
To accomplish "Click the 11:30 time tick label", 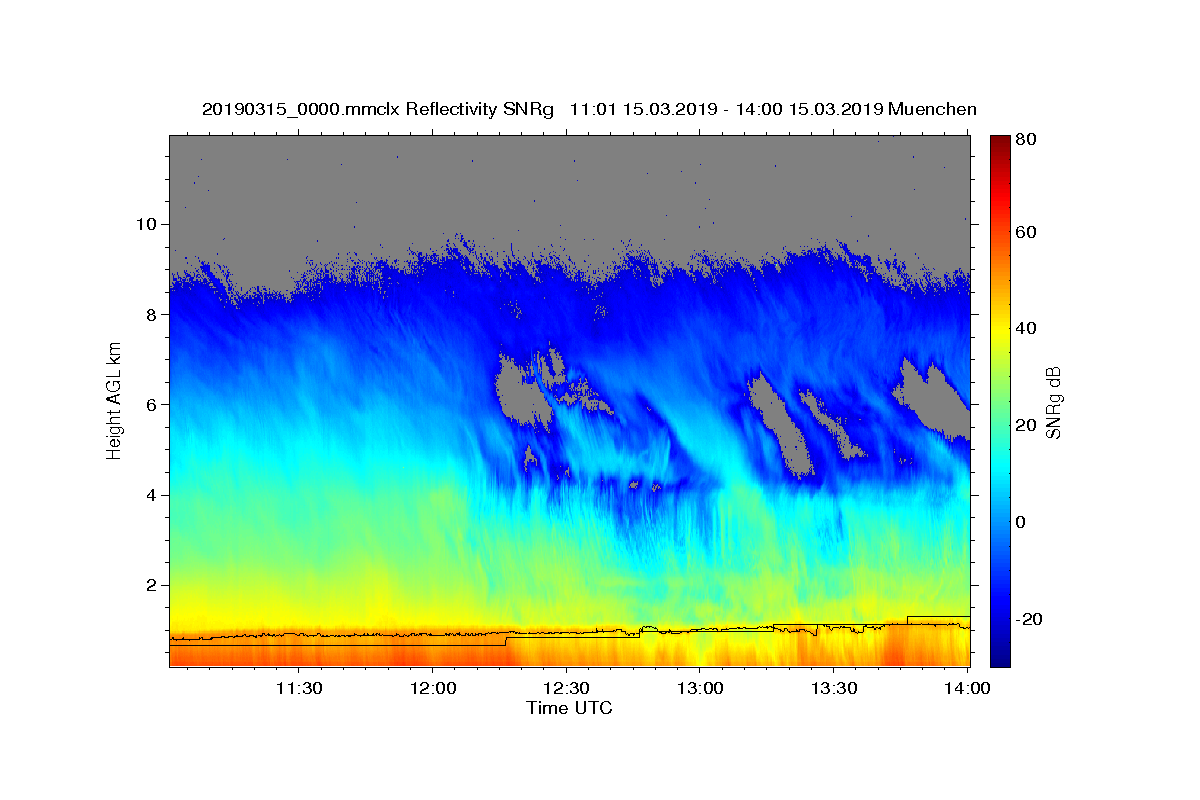I will point(298,688).
